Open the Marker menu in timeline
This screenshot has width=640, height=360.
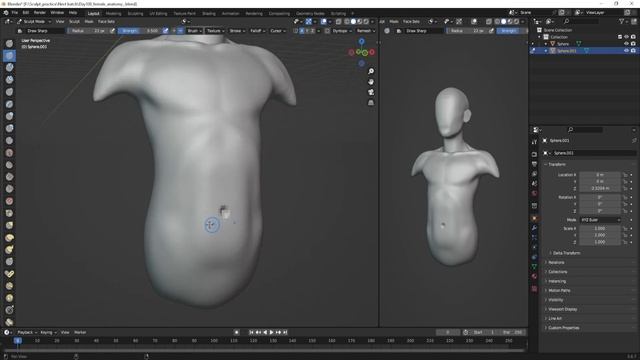(80, 333)
